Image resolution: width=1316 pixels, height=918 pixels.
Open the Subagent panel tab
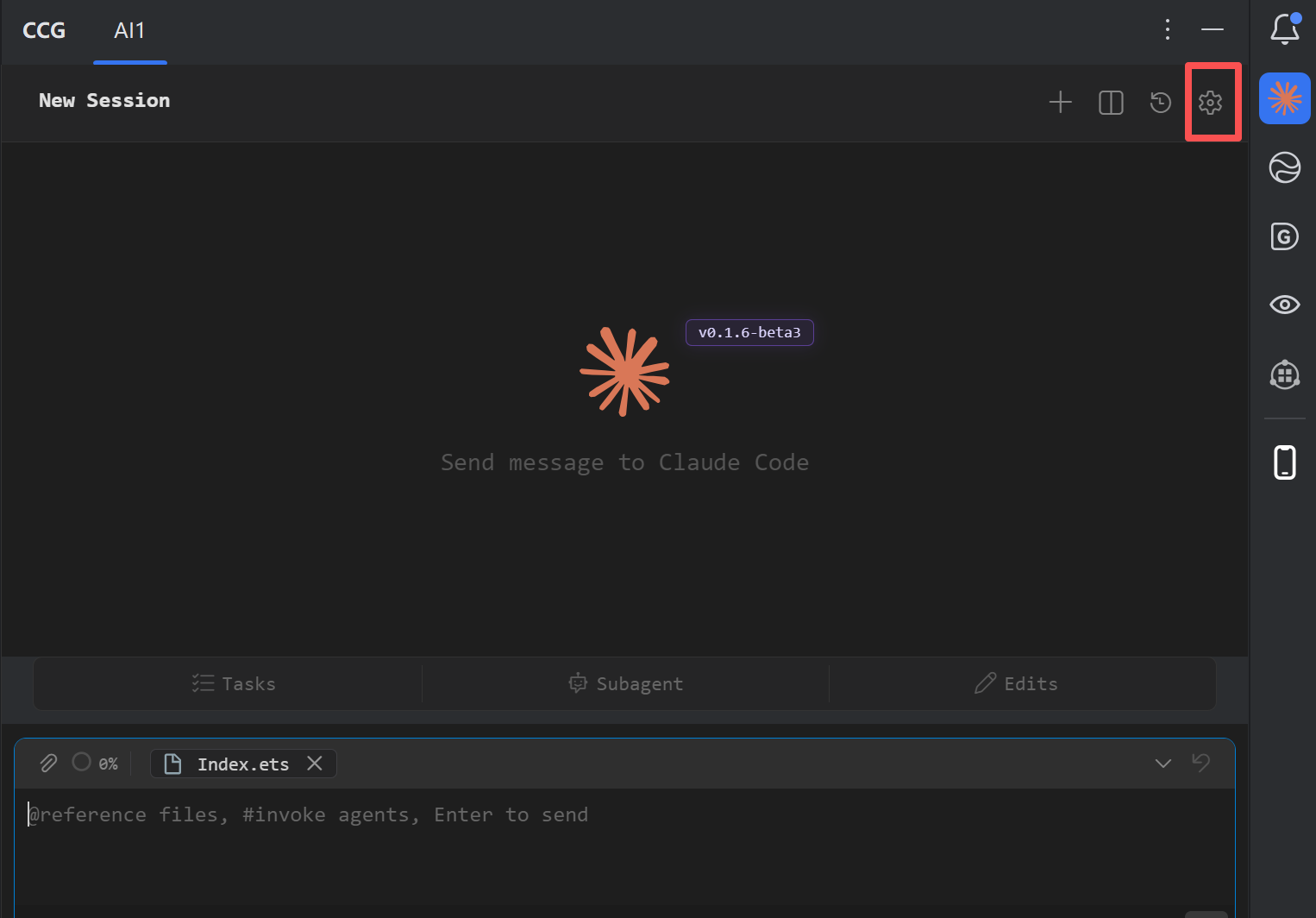[x=625, y=684]
